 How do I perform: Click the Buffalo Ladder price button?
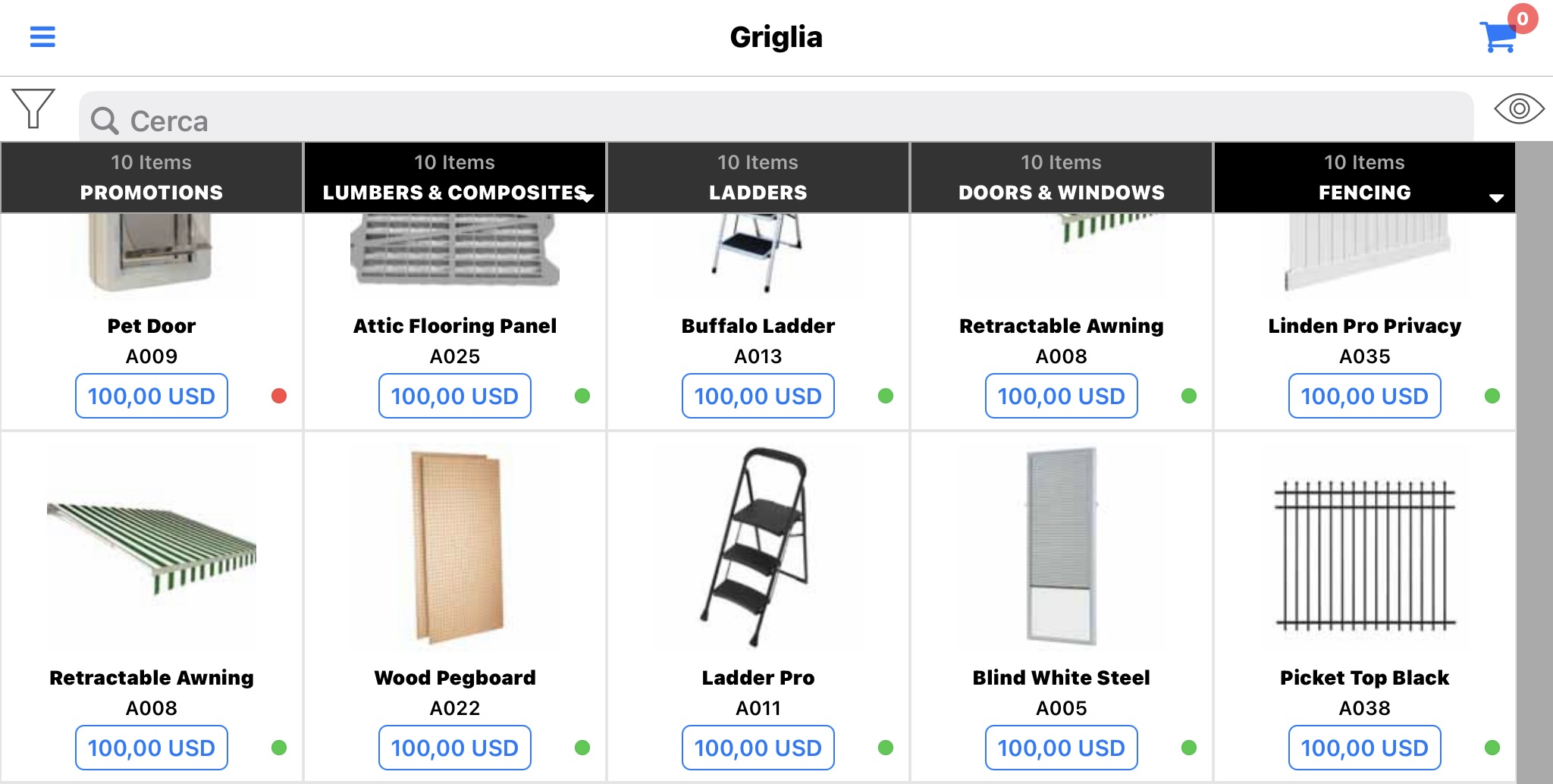(758, 396)
